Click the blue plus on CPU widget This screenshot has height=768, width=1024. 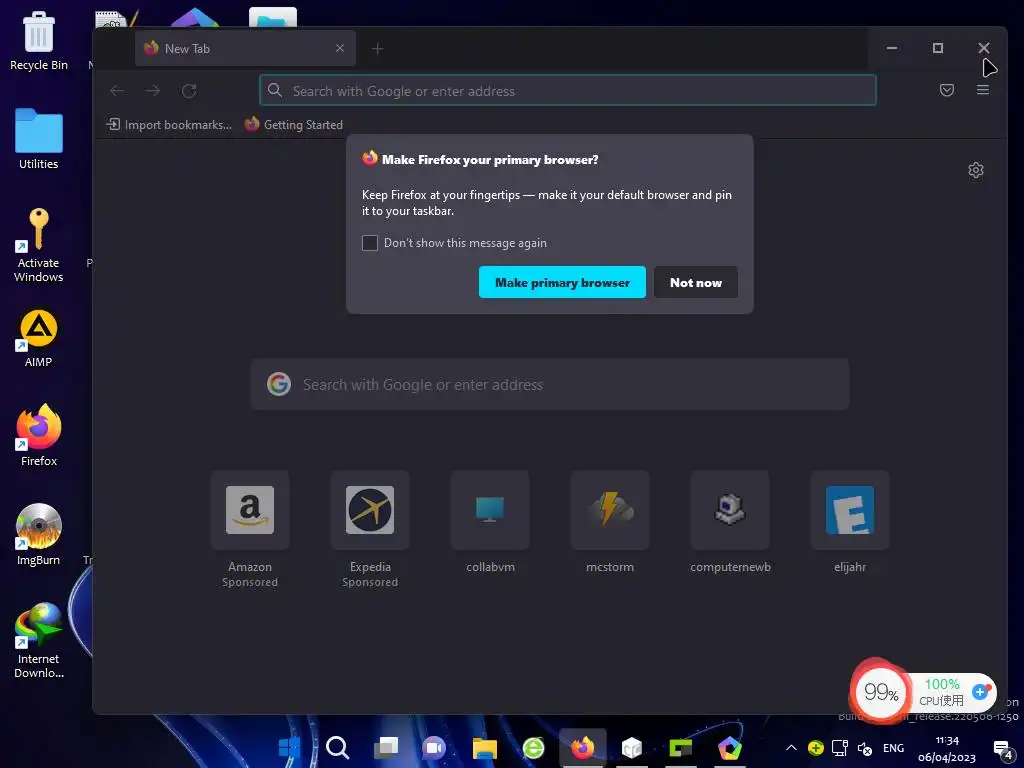980,692
